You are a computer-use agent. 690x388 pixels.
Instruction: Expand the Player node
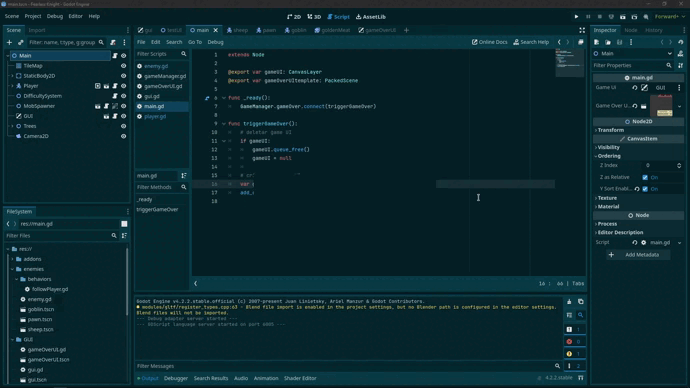pos(12,86)
